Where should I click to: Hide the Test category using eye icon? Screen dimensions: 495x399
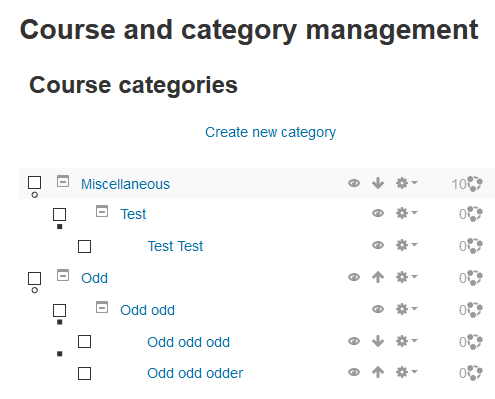(x=378, y=213)
